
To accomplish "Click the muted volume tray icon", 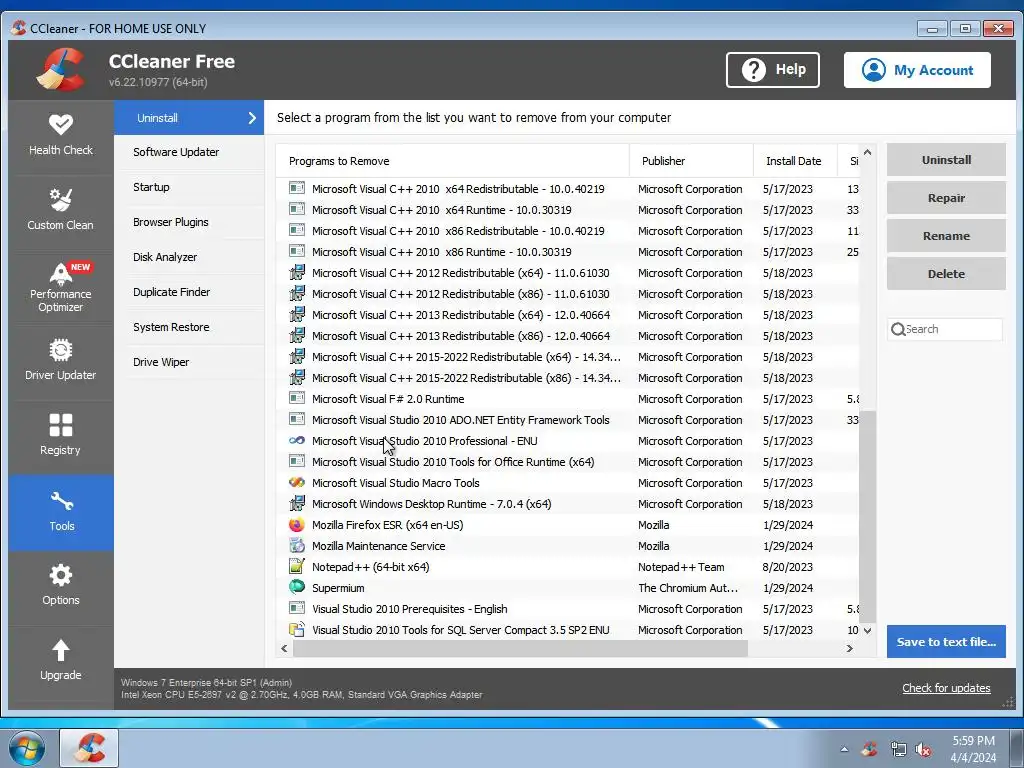I will (923, 749).
